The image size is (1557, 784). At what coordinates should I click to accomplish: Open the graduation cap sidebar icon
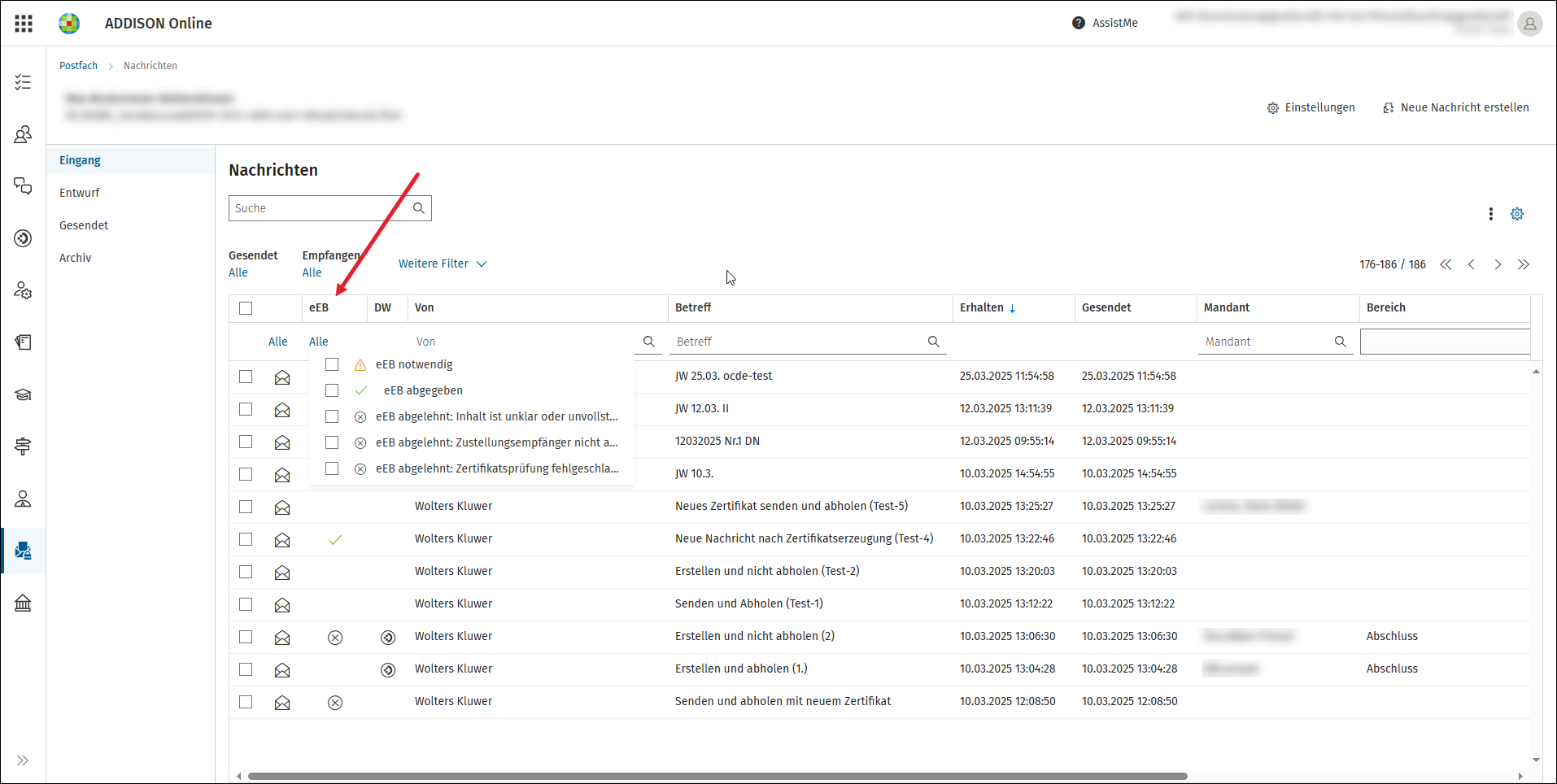(x=23, y=394)
